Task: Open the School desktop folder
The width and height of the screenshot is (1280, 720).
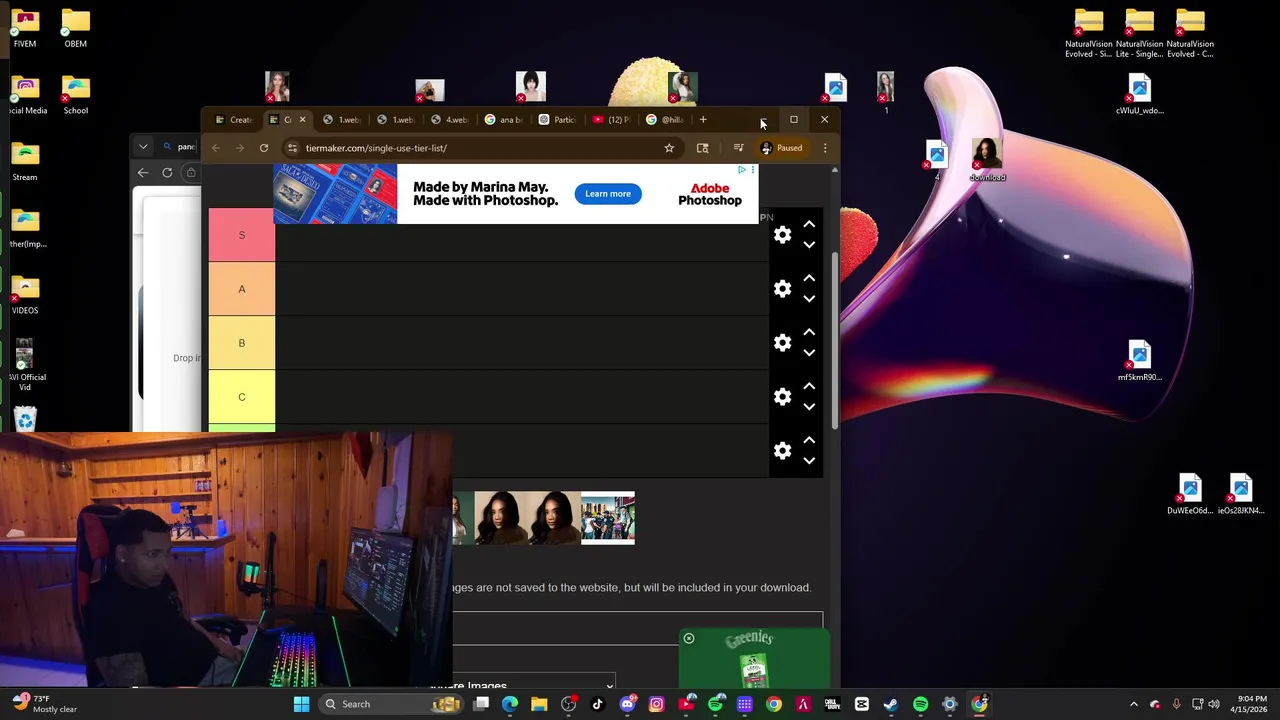Action: (75, 96)
